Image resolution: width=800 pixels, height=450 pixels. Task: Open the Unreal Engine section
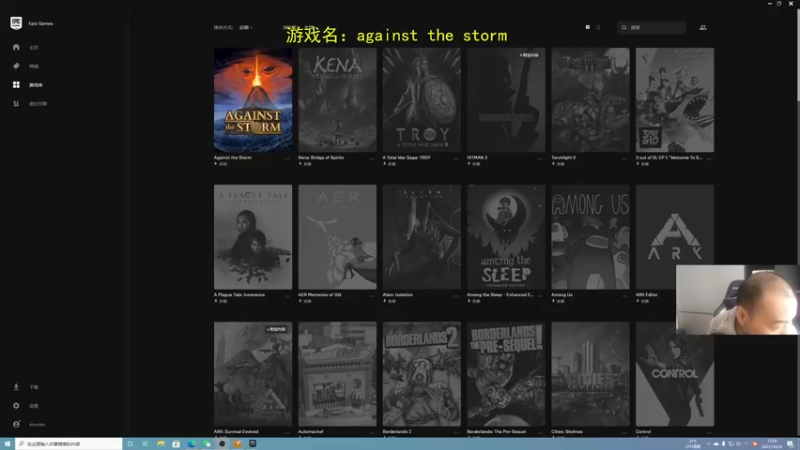point(16,104)
